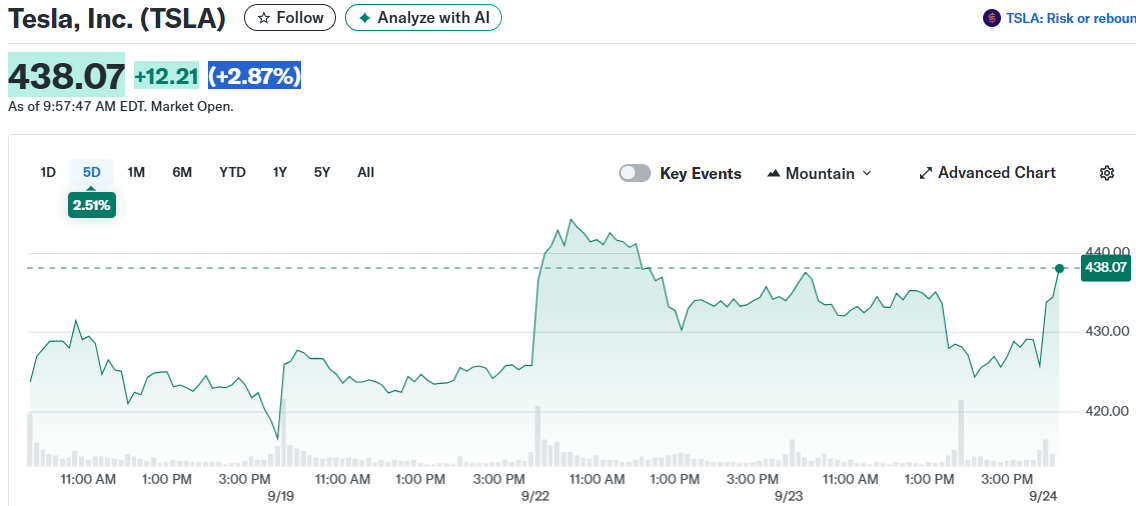Click the 2.51% return badge
Viewport: 1136px width, 506px height.
point(92,205)
